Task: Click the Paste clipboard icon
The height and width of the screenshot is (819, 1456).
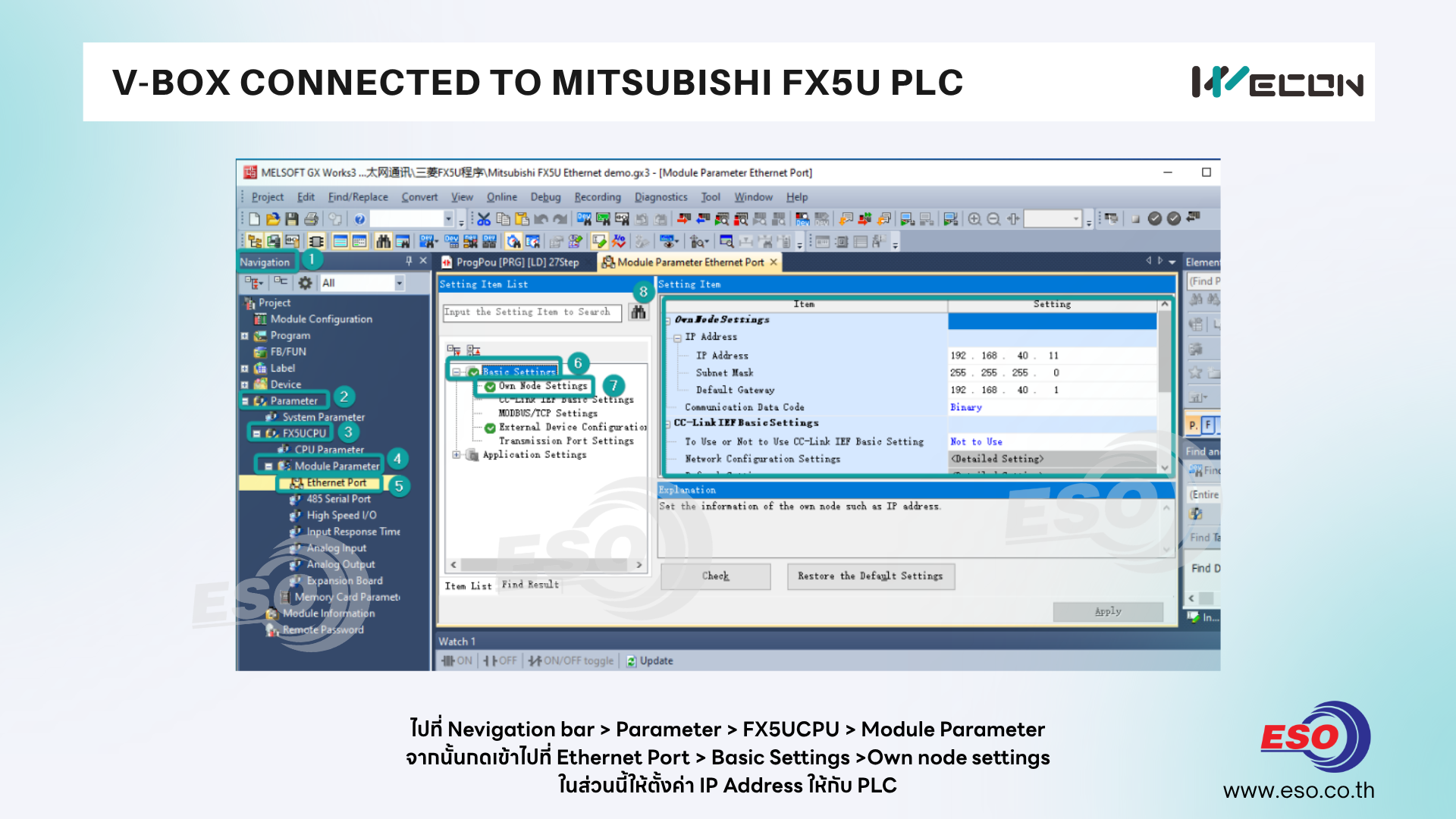Action: 522,219
